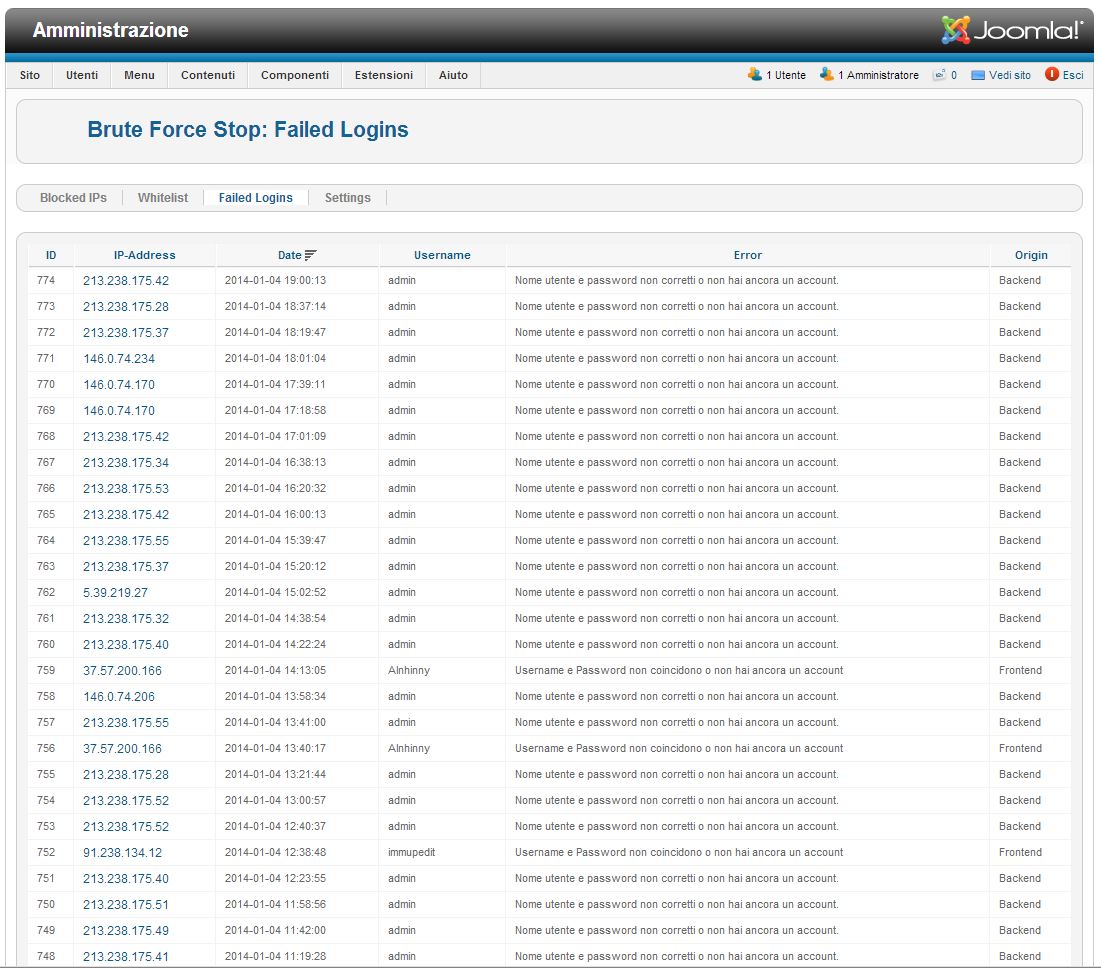This screenshot has height=968, width=1101.
Task: Click the red Esci logout icon
Action: click(1051, 74)
